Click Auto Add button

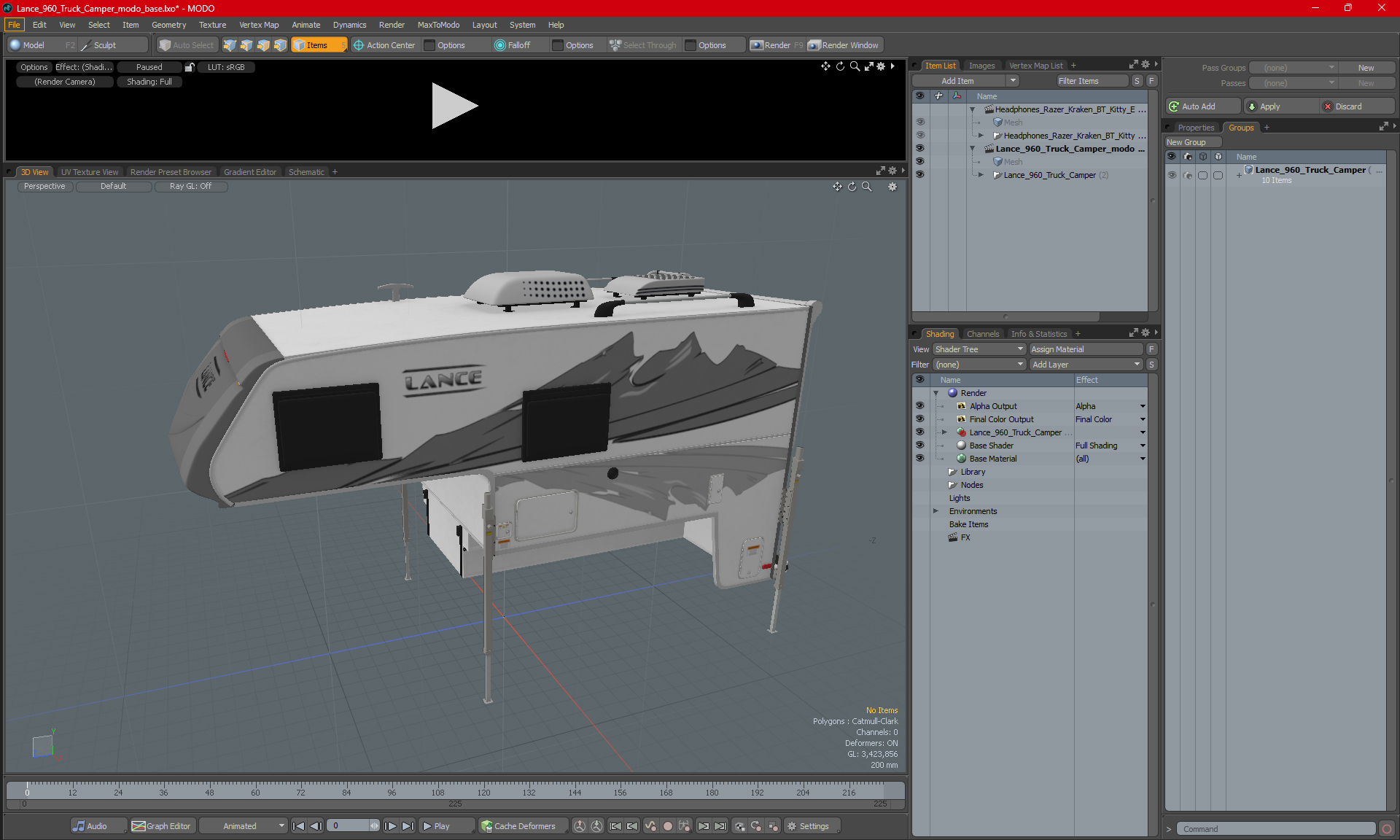coord(1203,106)
